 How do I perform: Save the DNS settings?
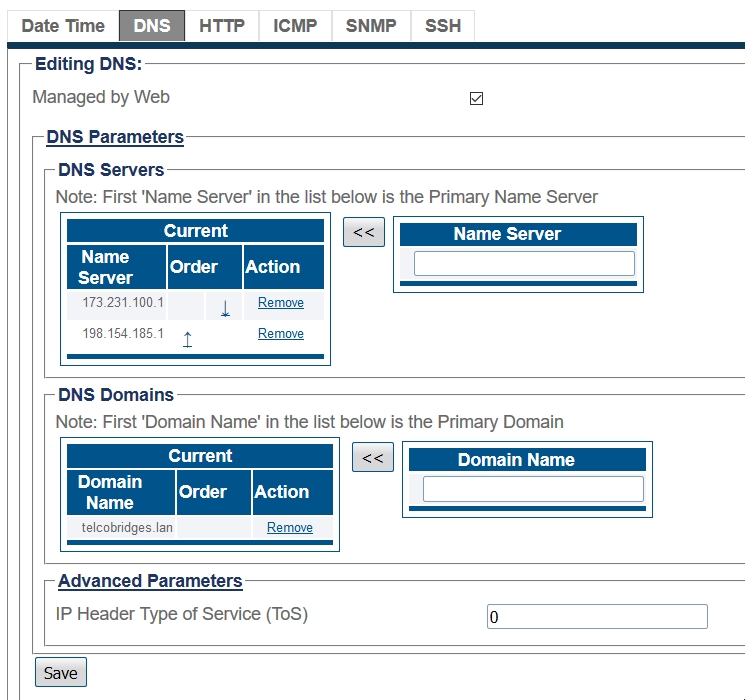click(x=61, y=673)
